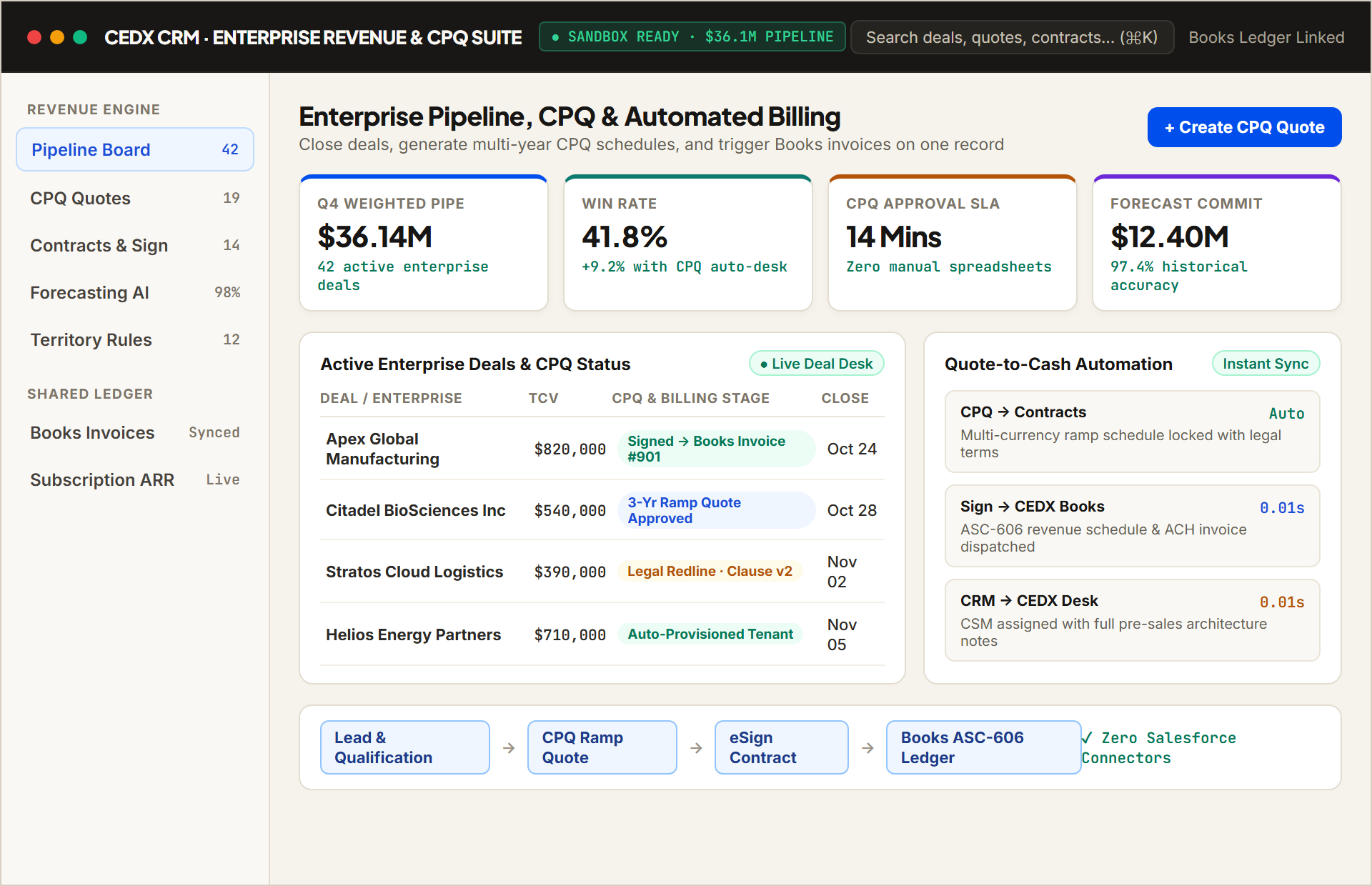Click the $820,000 TCV value
Viewport: 1372px width, 886px height.
point(570,449)
